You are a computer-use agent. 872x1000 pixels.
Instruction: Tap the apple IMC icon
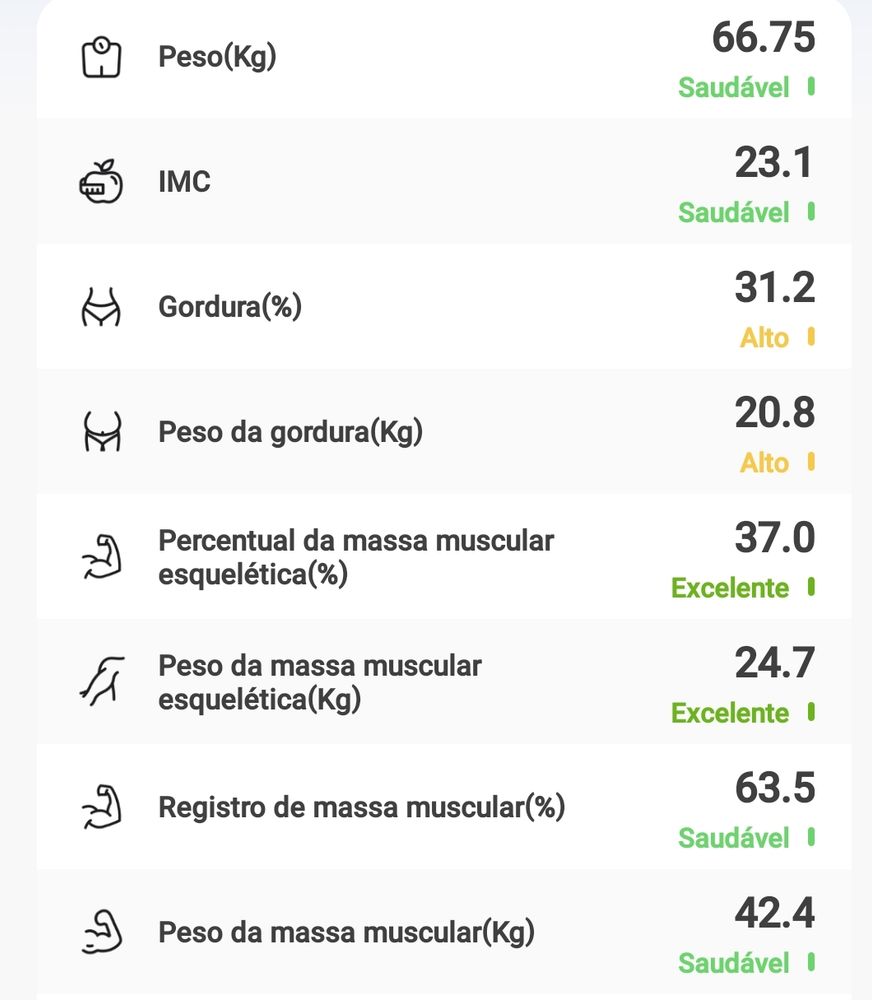coord(100,182)
